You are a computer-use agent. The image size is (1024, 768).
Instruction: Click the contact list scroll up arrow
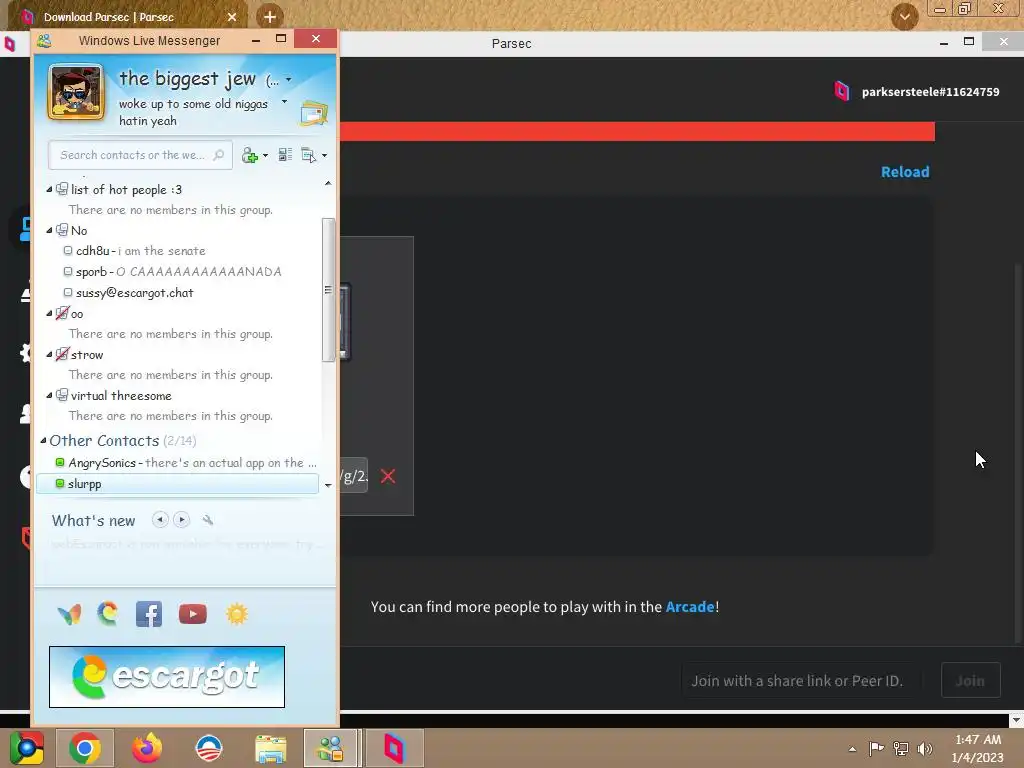(328, 184)
